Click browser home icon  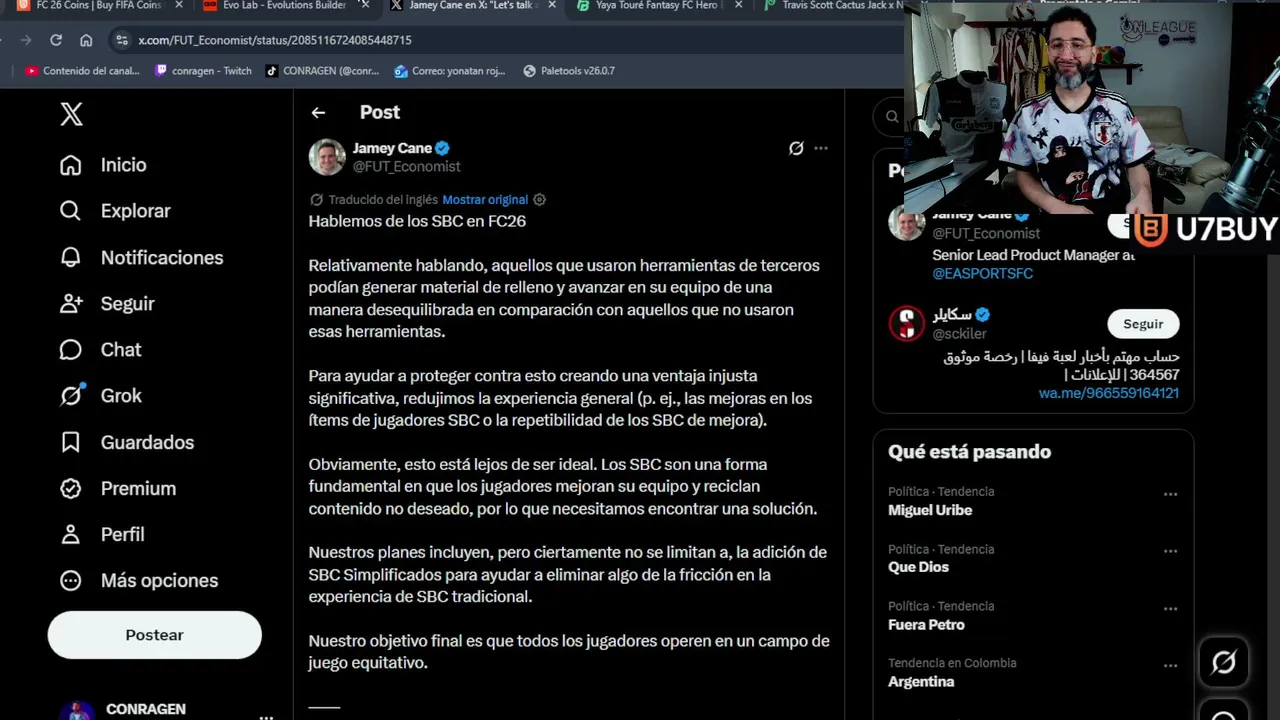point(86,40)
